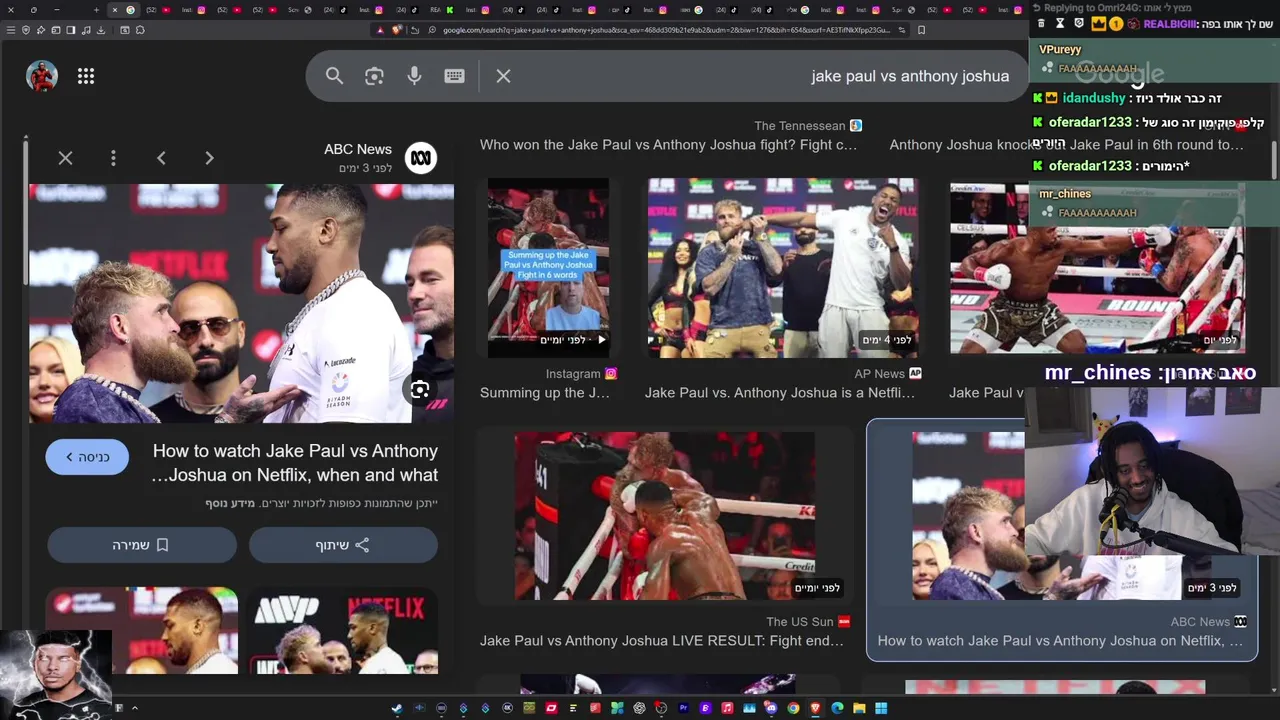The width and height of the screenshot is (1280, 720).
Task: Start voice search with the microphone icon
Action: (x=414, y=76)
